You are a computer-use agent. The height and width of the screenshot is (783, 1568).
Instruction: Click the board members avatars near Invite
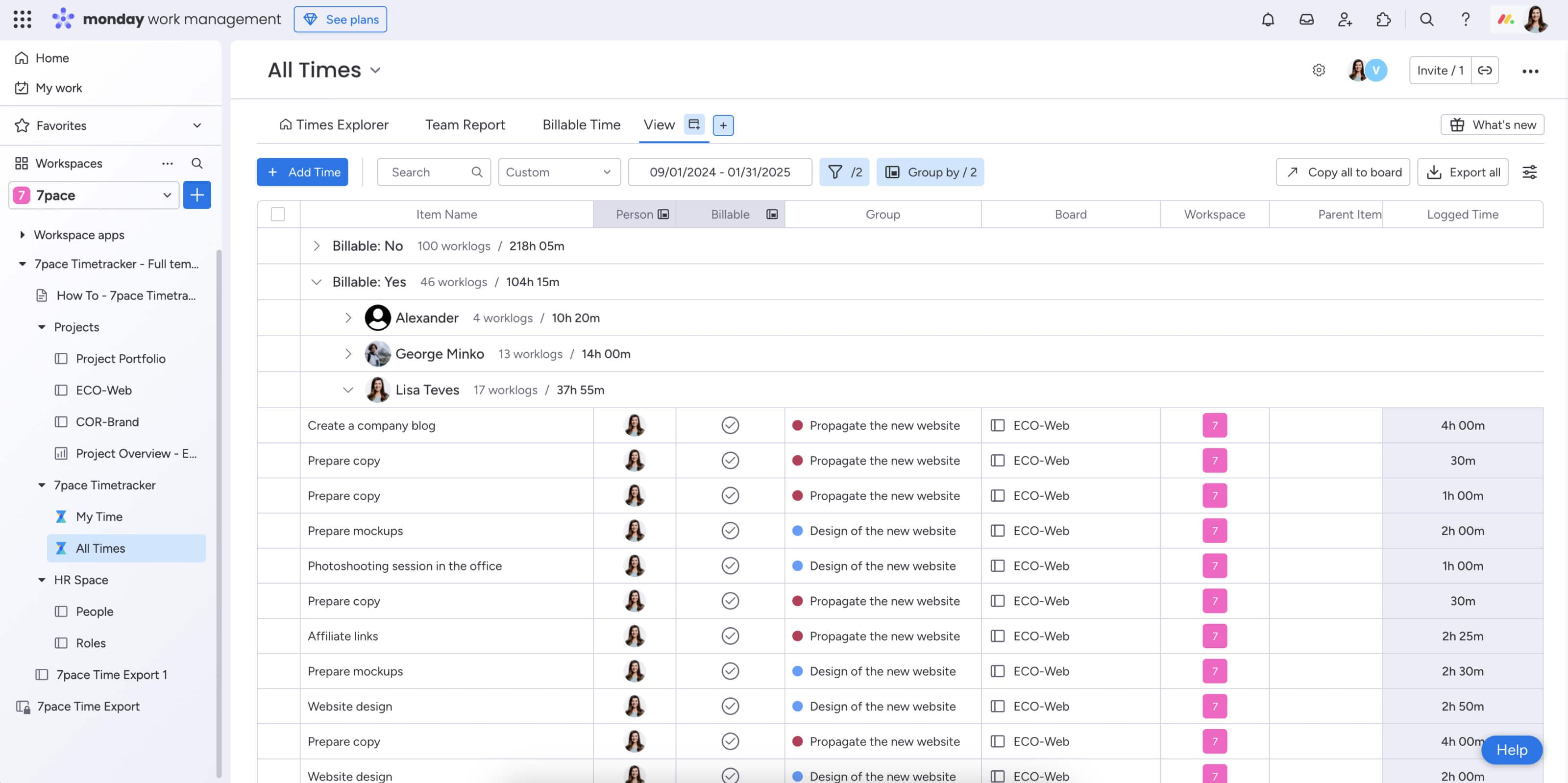click(x=1367, y=70)
